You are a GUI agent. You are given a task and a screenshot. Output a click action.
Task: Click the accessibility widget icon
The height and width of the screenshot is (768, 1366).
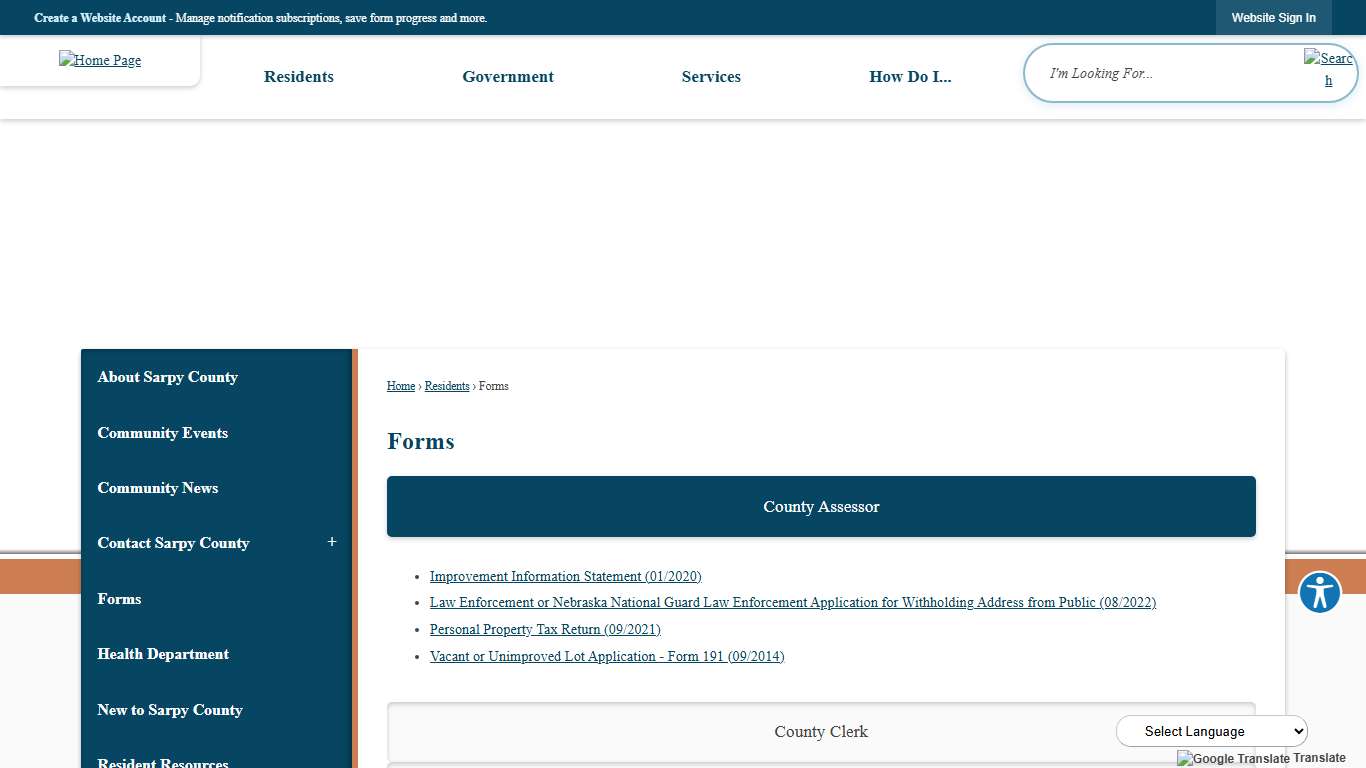click(x=1319, y=592)
